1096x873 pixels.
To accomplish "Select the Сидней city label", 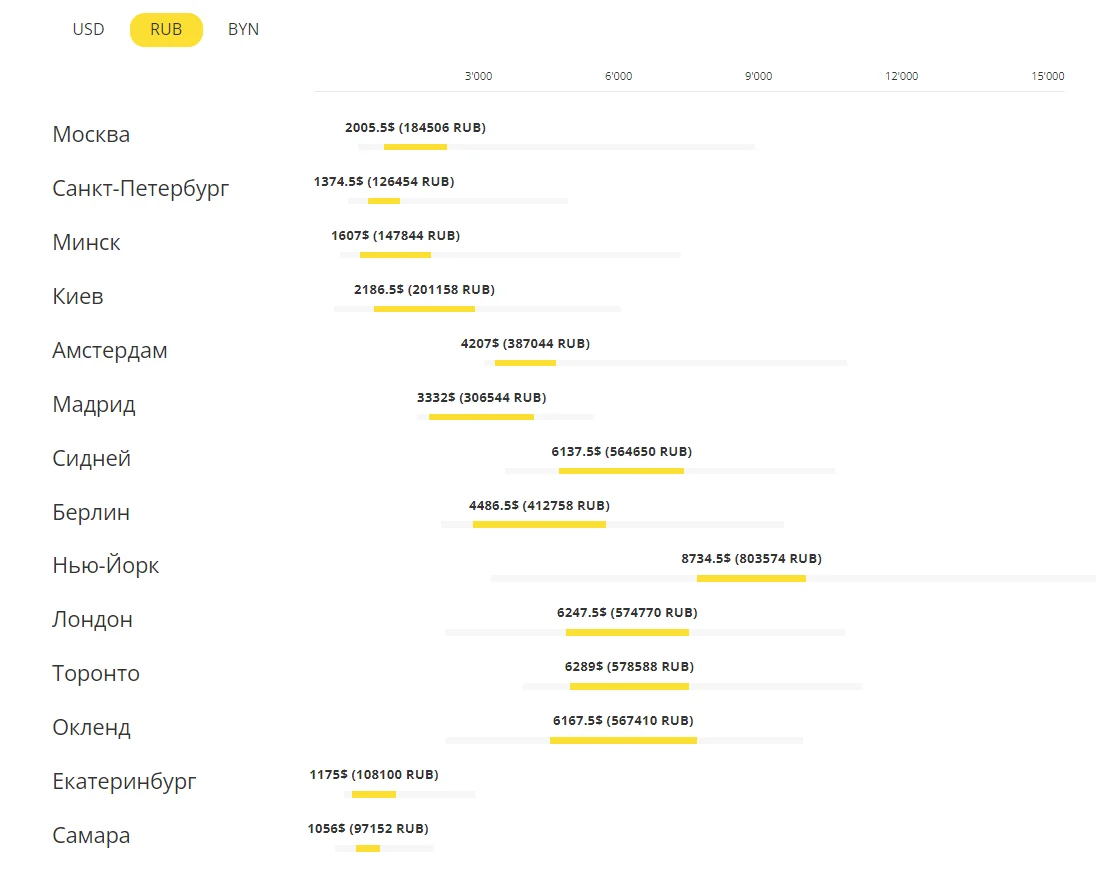I will [x=91, y=459].
